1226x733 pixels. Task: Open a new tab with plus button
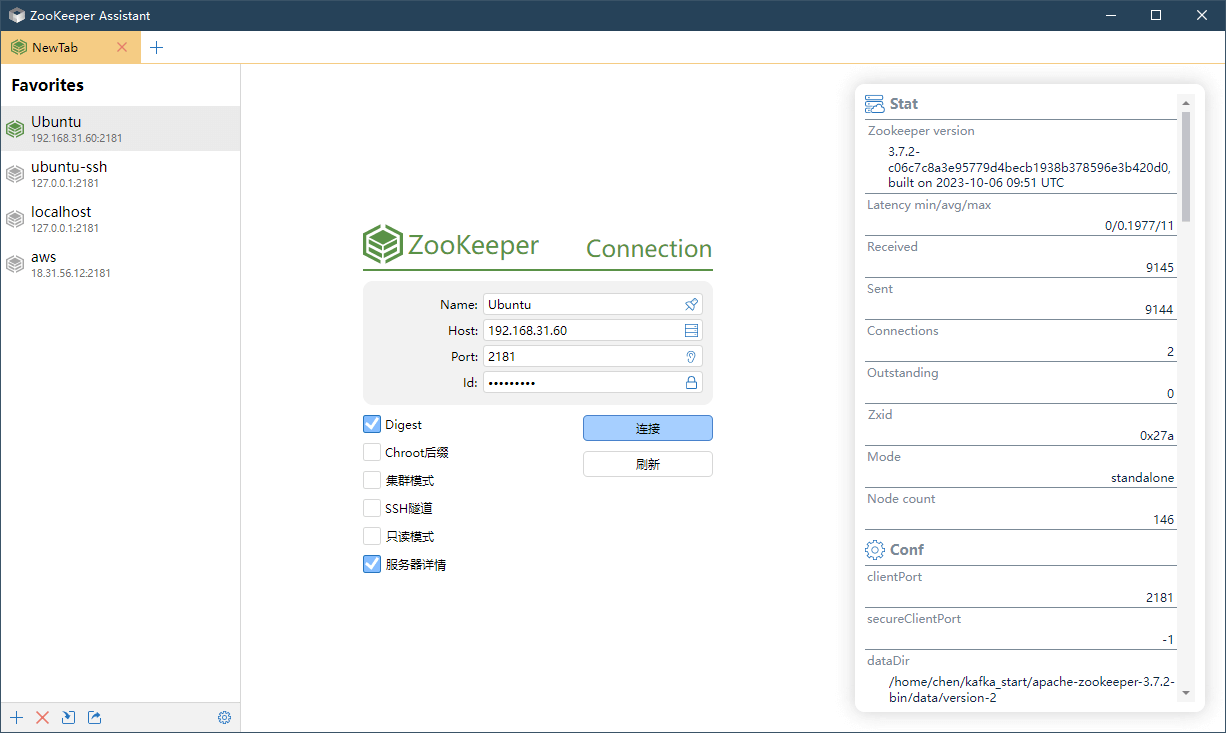[156, 47]
